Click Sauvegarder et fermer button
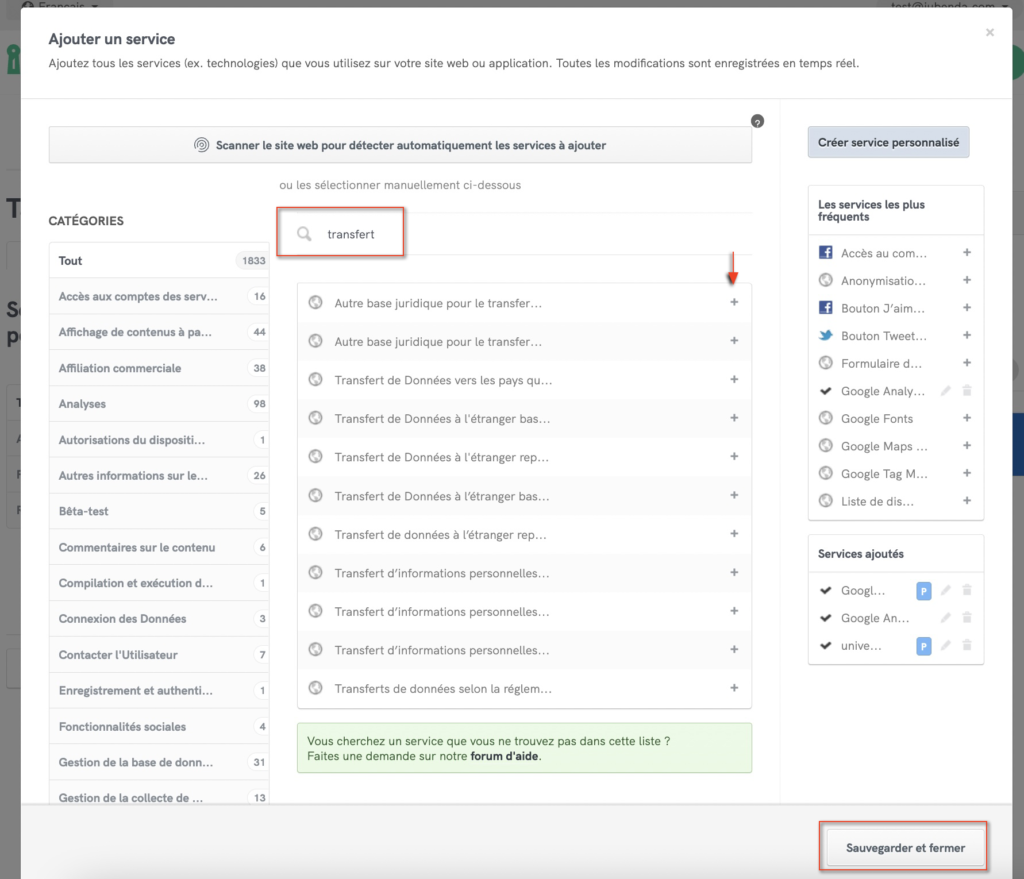This screenshot has height=879, width=1024. [905, 848]
